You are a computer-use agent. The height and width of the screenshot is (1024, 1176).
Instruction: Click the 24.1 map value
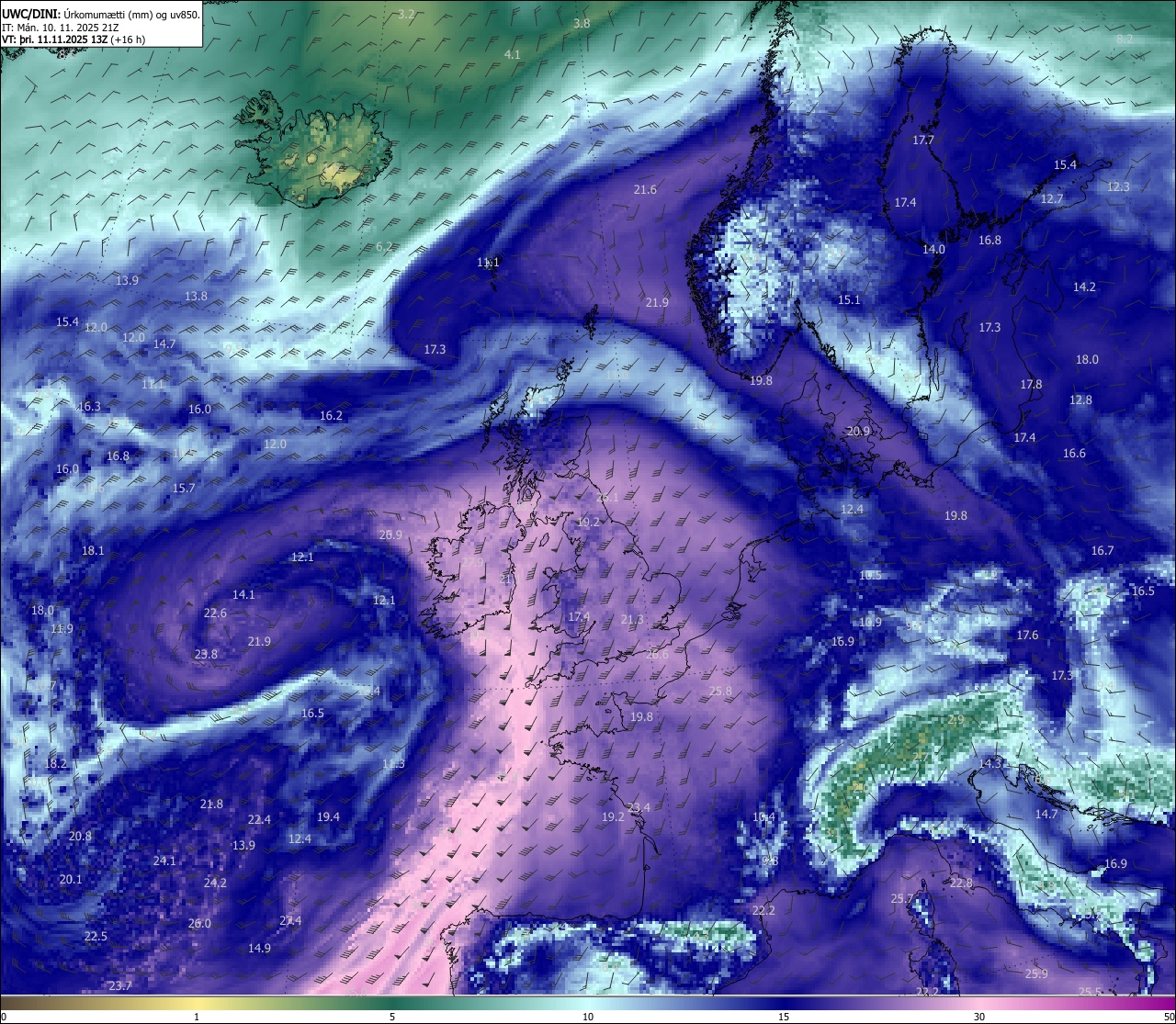point(164,861)
